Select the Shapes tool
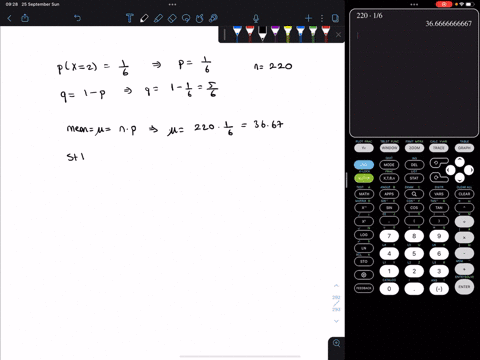 coord(200,18)
